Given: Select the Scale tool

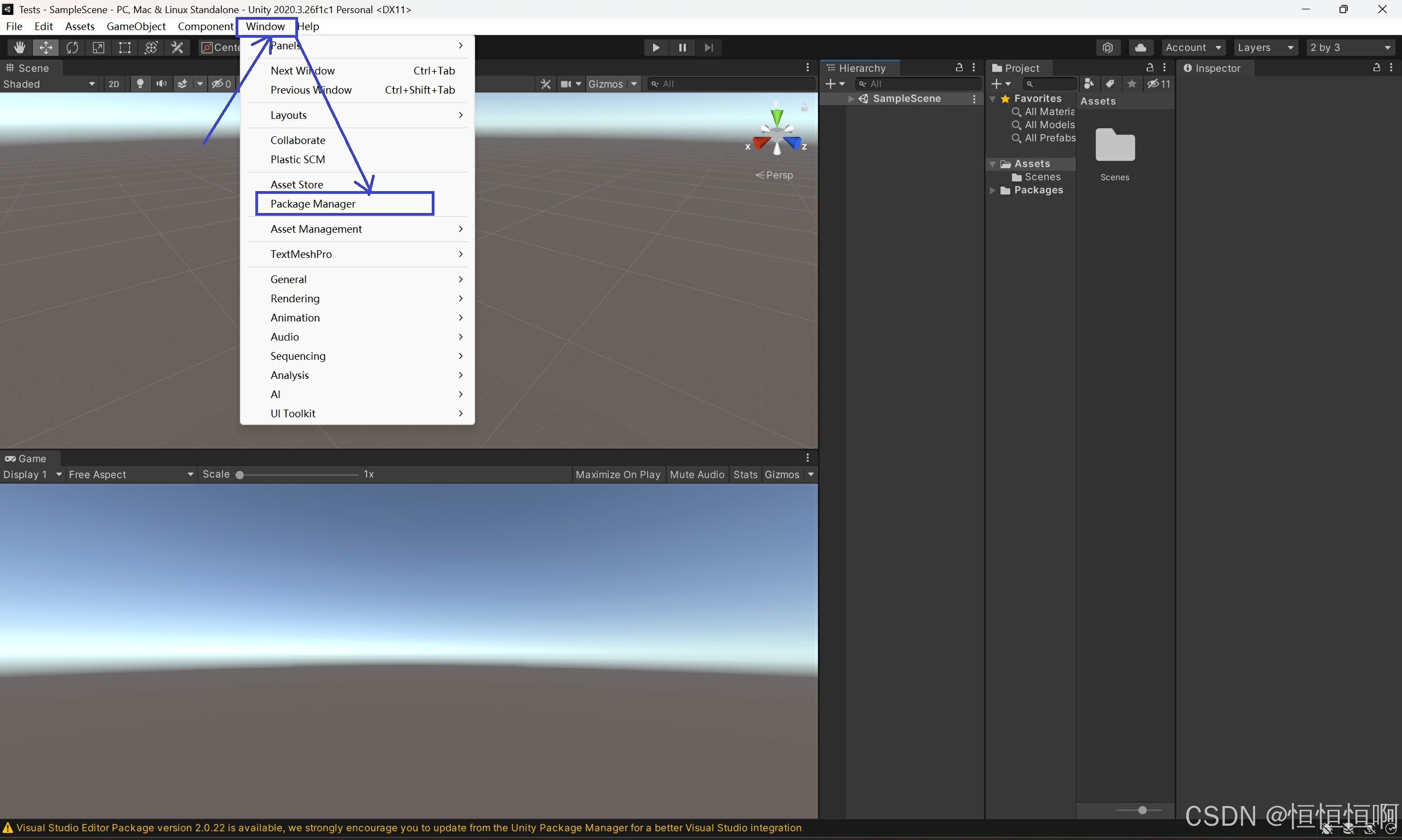Looking at the screenshot, I should [x=99, y=48].
